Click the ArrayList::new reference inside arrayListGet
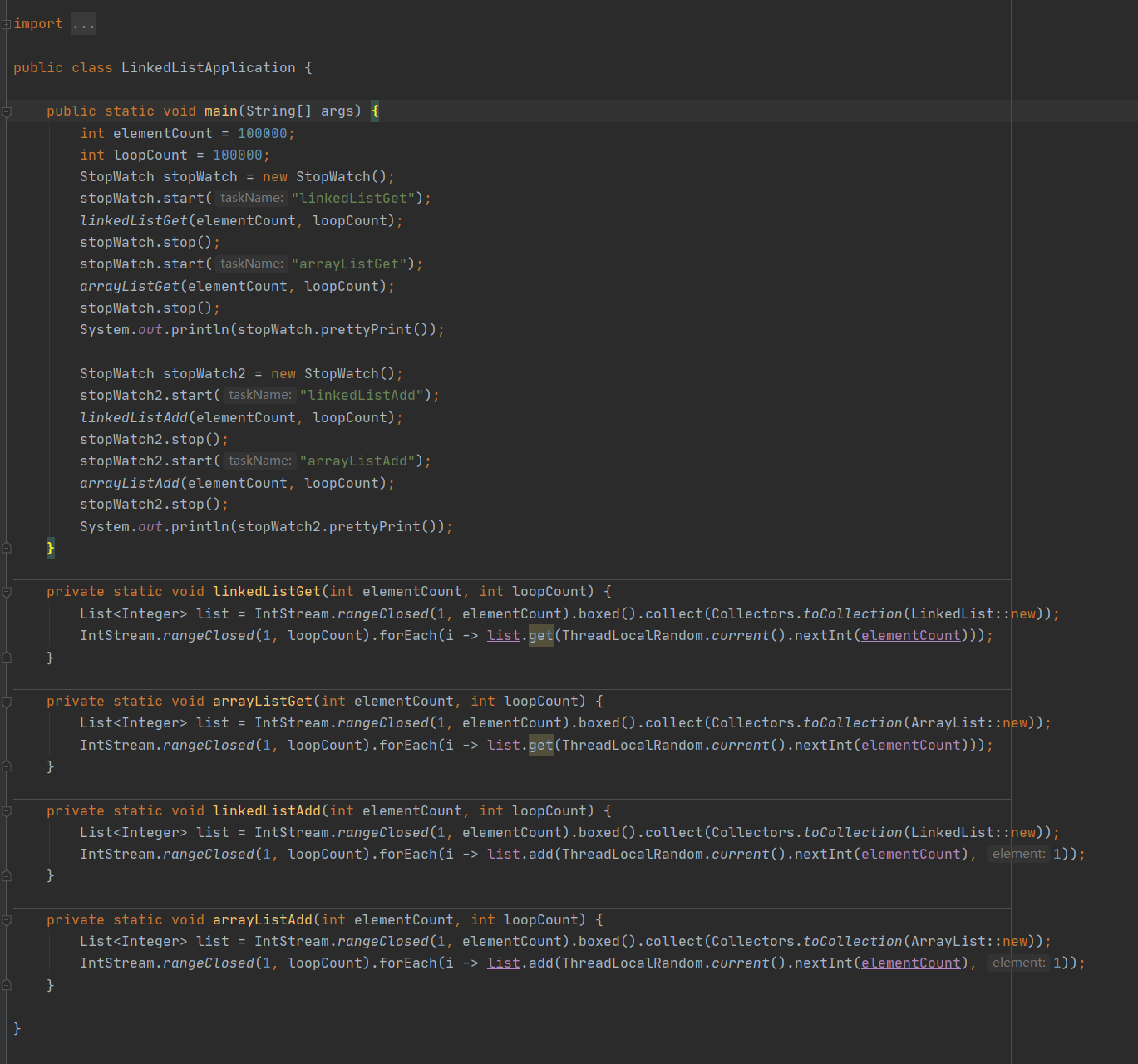Image resolution: width=1138 pixels, height=1064 pixels. pos(969,723)
